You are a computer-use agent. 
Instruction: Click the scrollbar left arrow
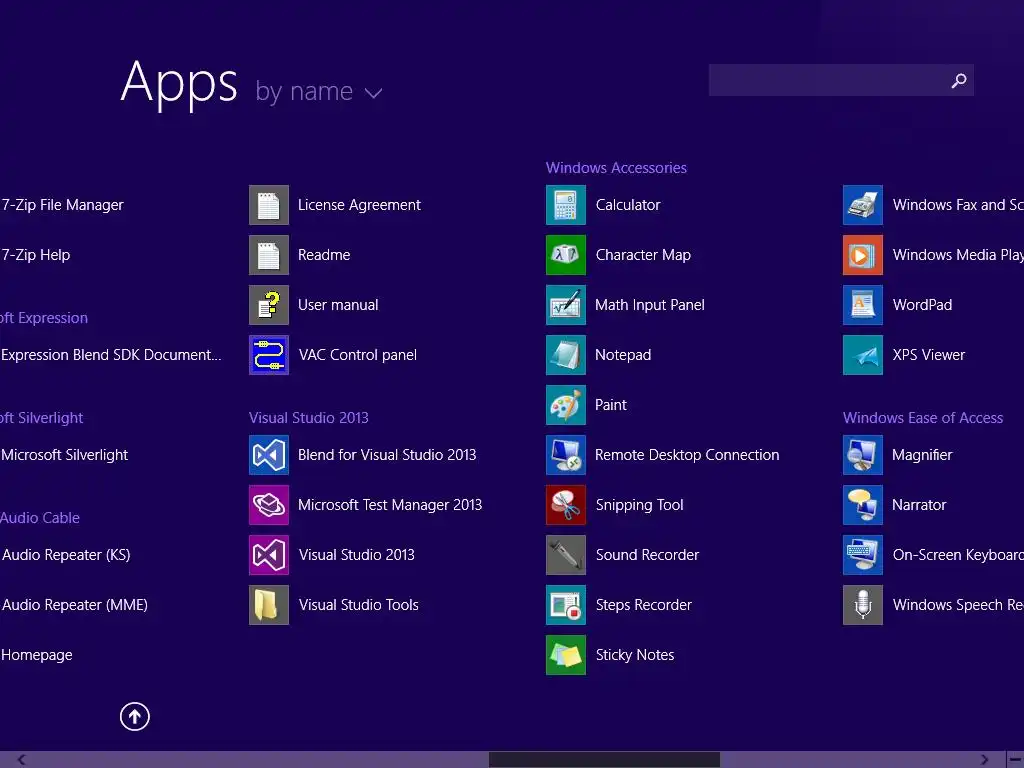(21, 760)
